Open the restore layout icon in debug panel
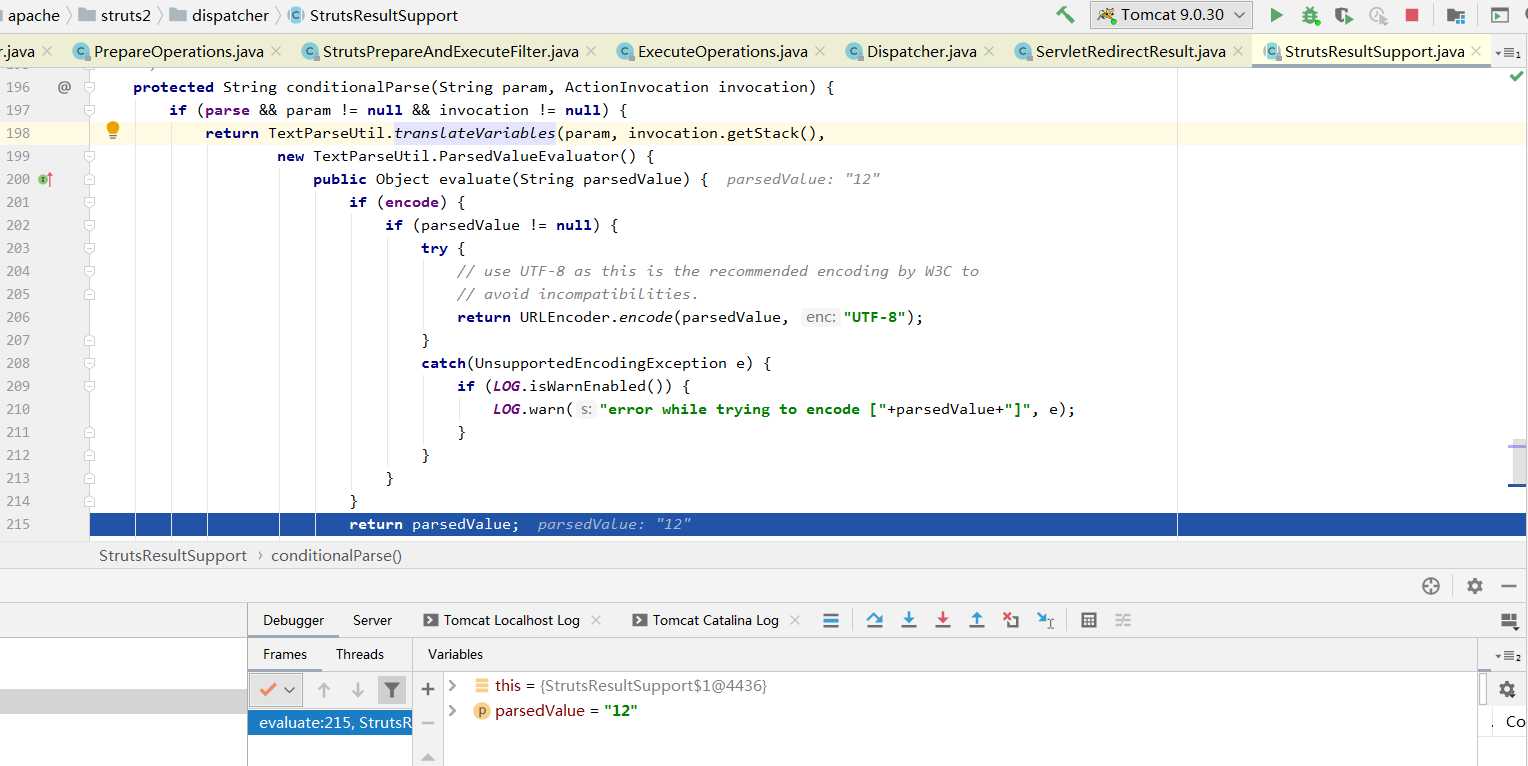The width and height of the screenshot is (1528, 766). coord(1510,621)
